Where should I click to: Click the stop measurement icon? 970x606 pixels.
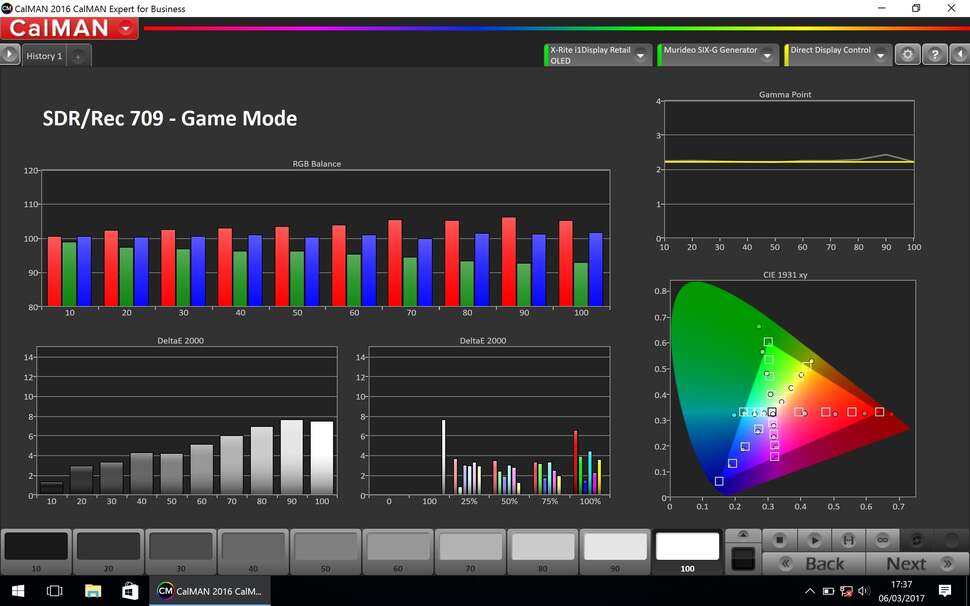point(779,539)
